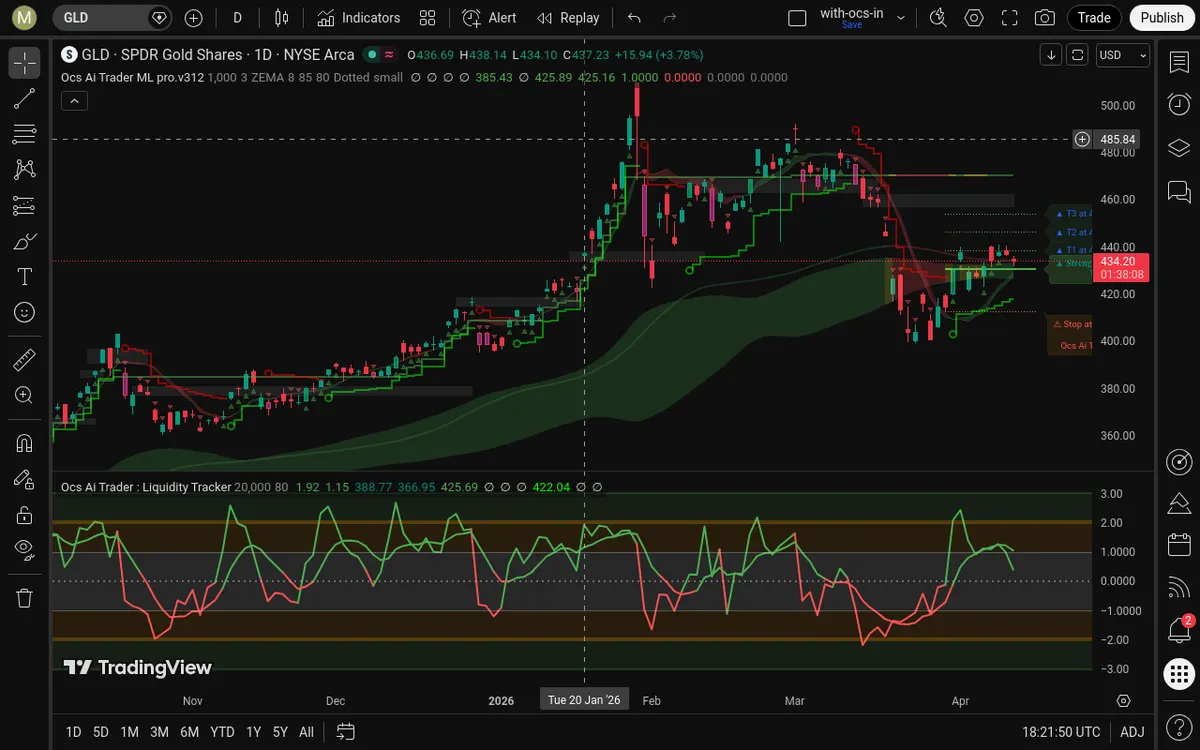Click the Publish button
The width and height of the screenshot is (1200, 750).
click(x=1162, y=18)
